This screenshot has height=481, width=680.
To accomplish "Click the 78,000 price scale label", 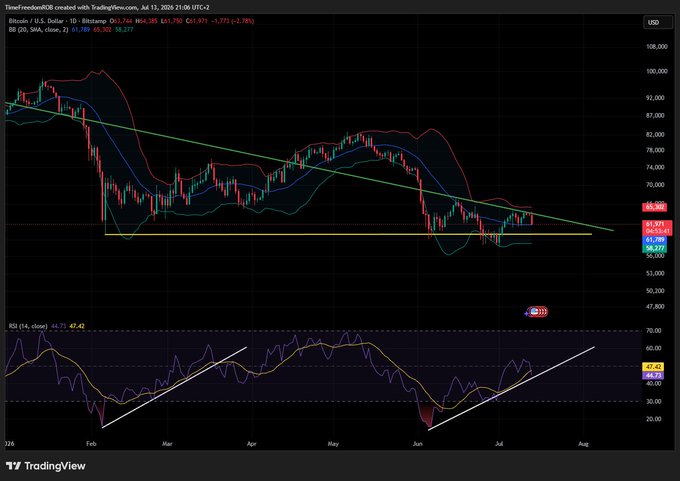I will pos(657,151).
